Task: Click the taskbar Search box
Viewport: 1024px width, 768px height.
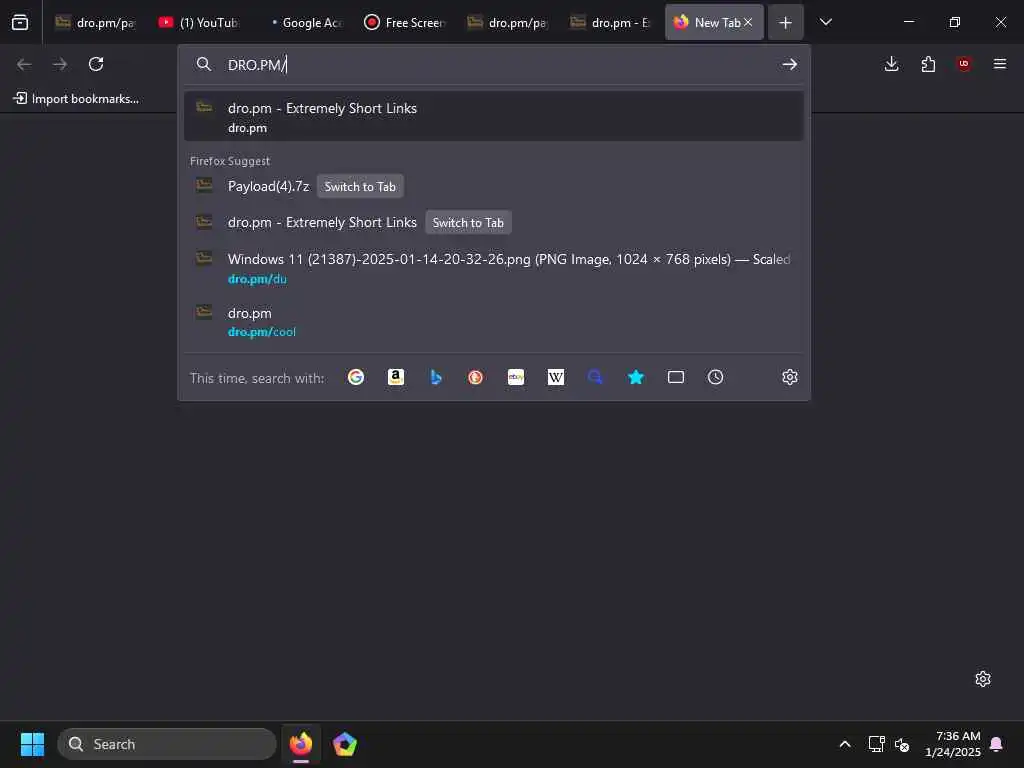Action: pos(167,744)
